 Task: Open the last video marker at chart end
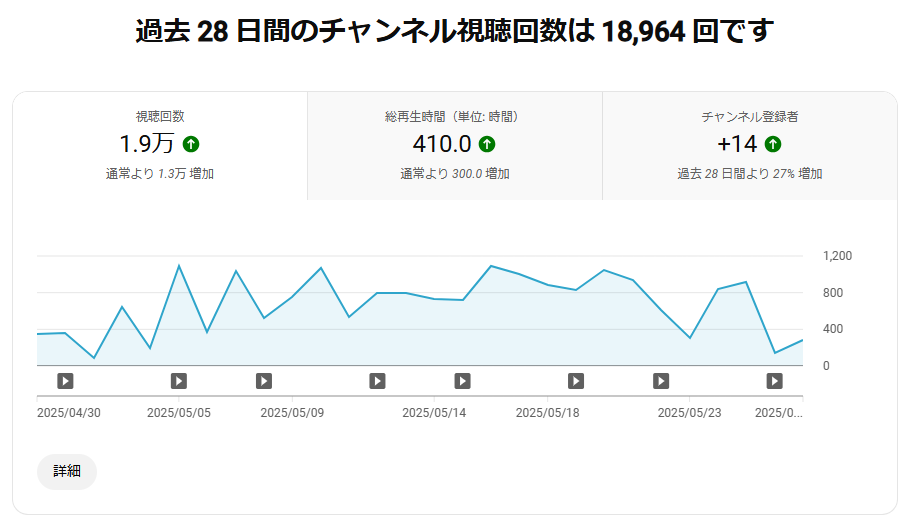775,381
